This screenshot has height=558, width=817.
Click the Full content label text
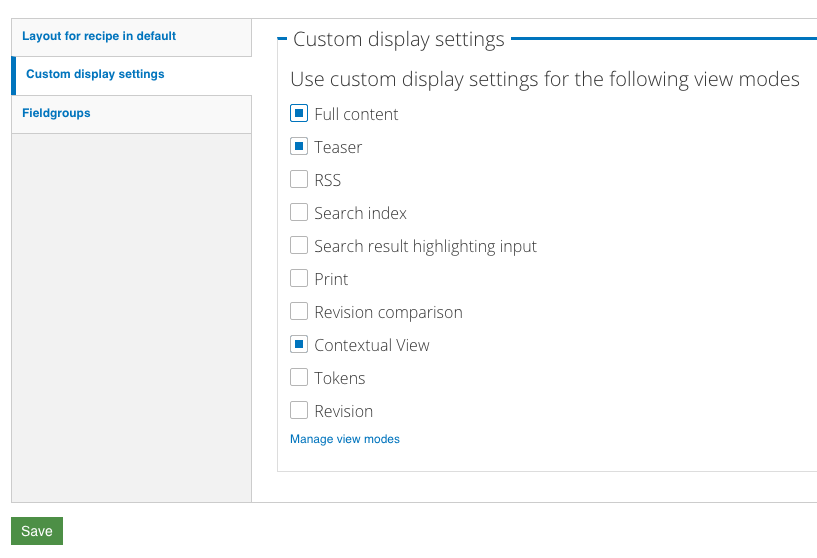356,114
